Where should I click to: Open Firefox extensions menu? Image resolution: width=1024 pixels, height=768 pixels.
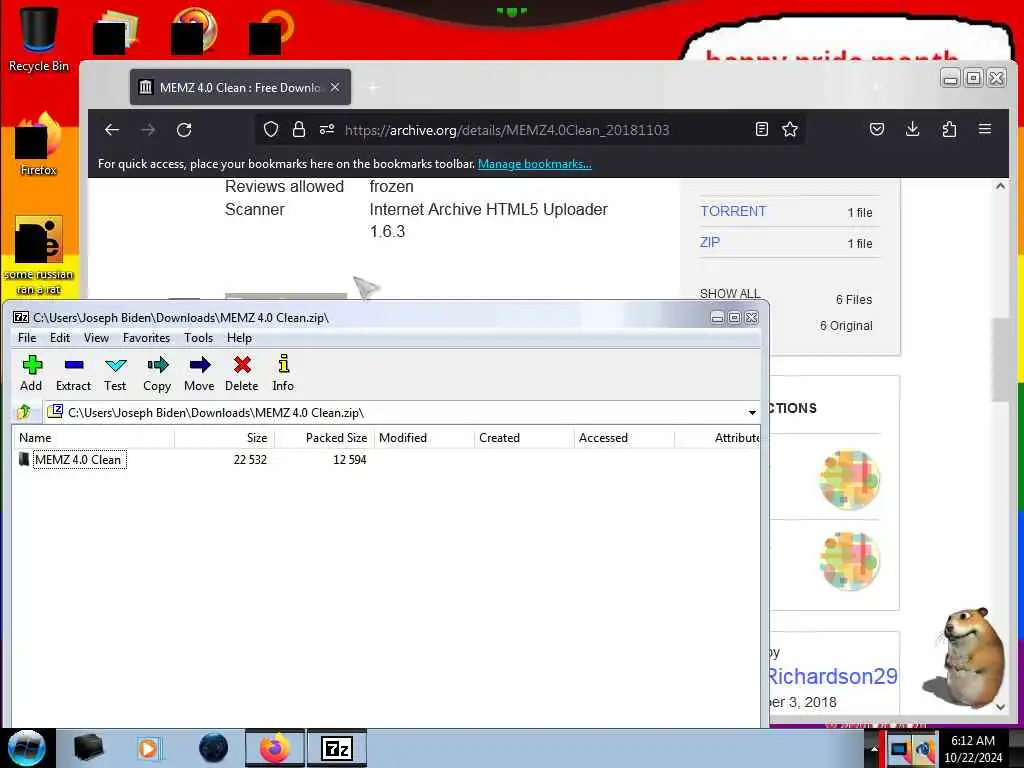pos(949,129)
